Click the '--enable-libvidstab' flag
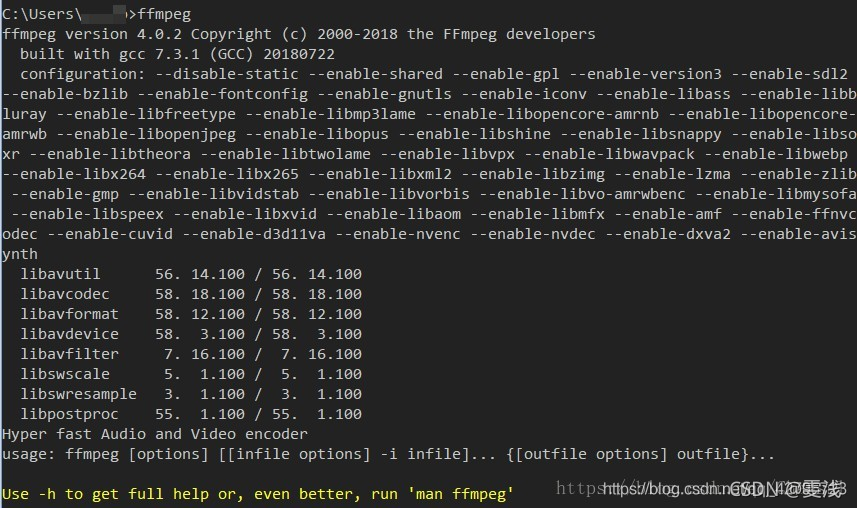Viewport: 857px width, 508px height. (213, 194)
